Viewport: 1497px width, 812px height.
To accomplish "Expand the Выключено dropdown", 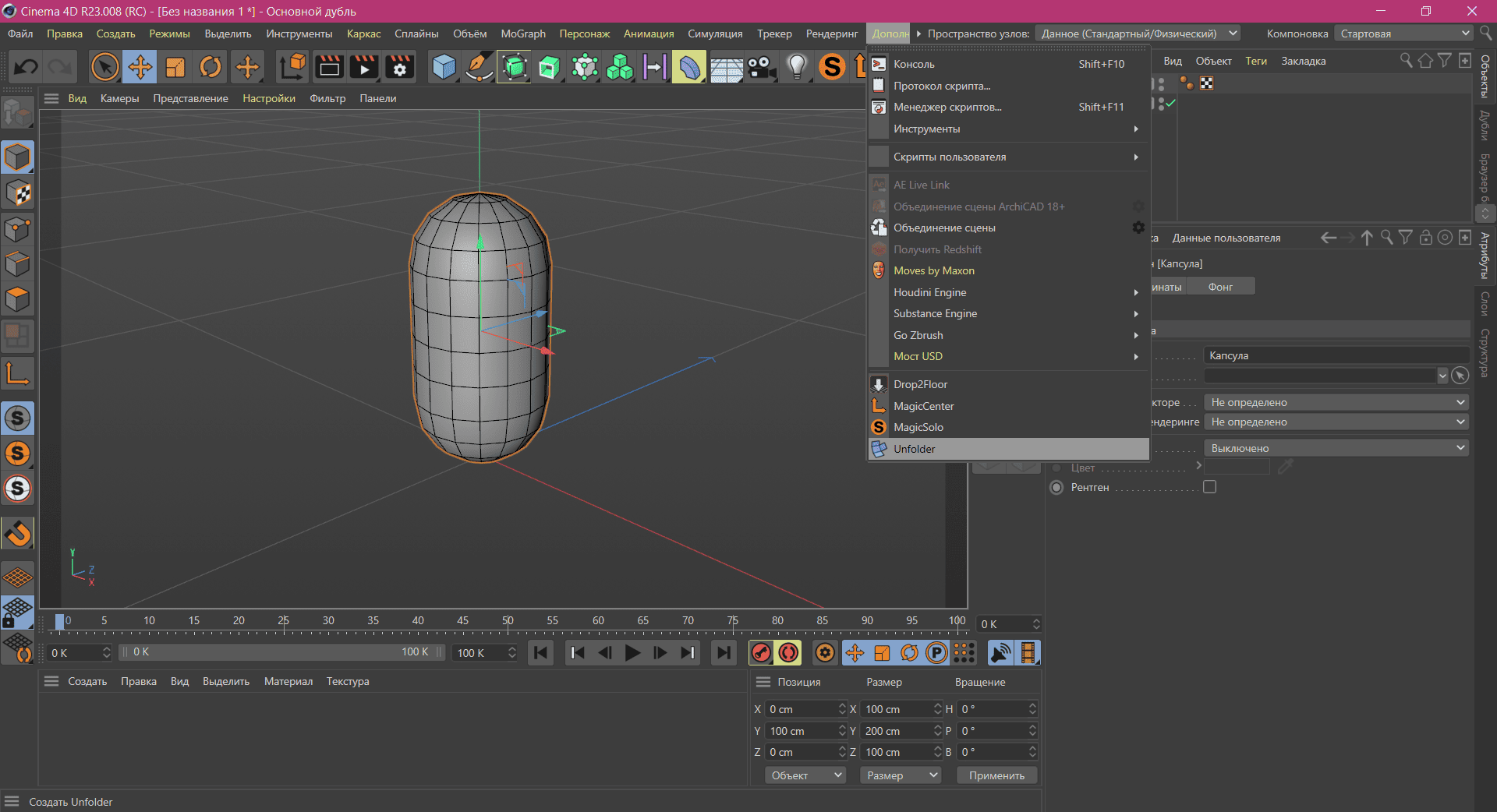I will (1336, 448).
